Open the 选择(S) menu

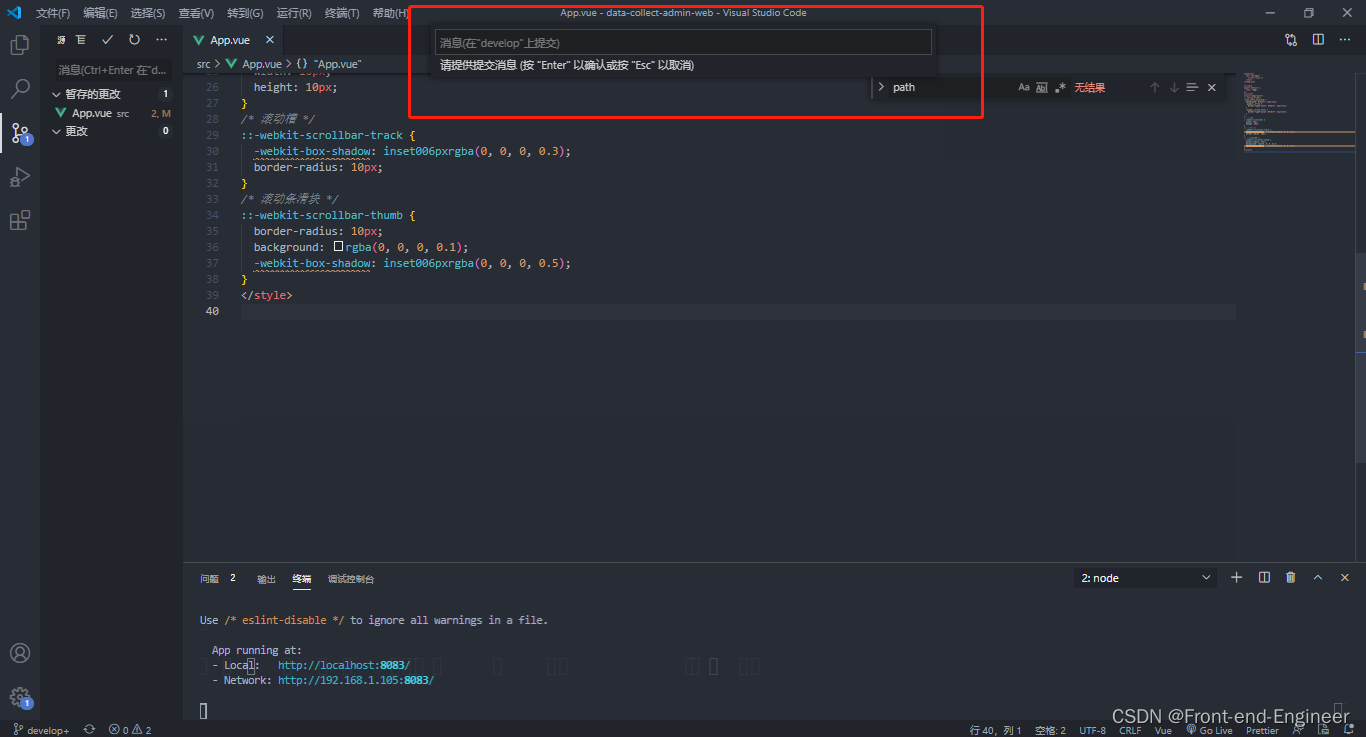coord(148,13)
